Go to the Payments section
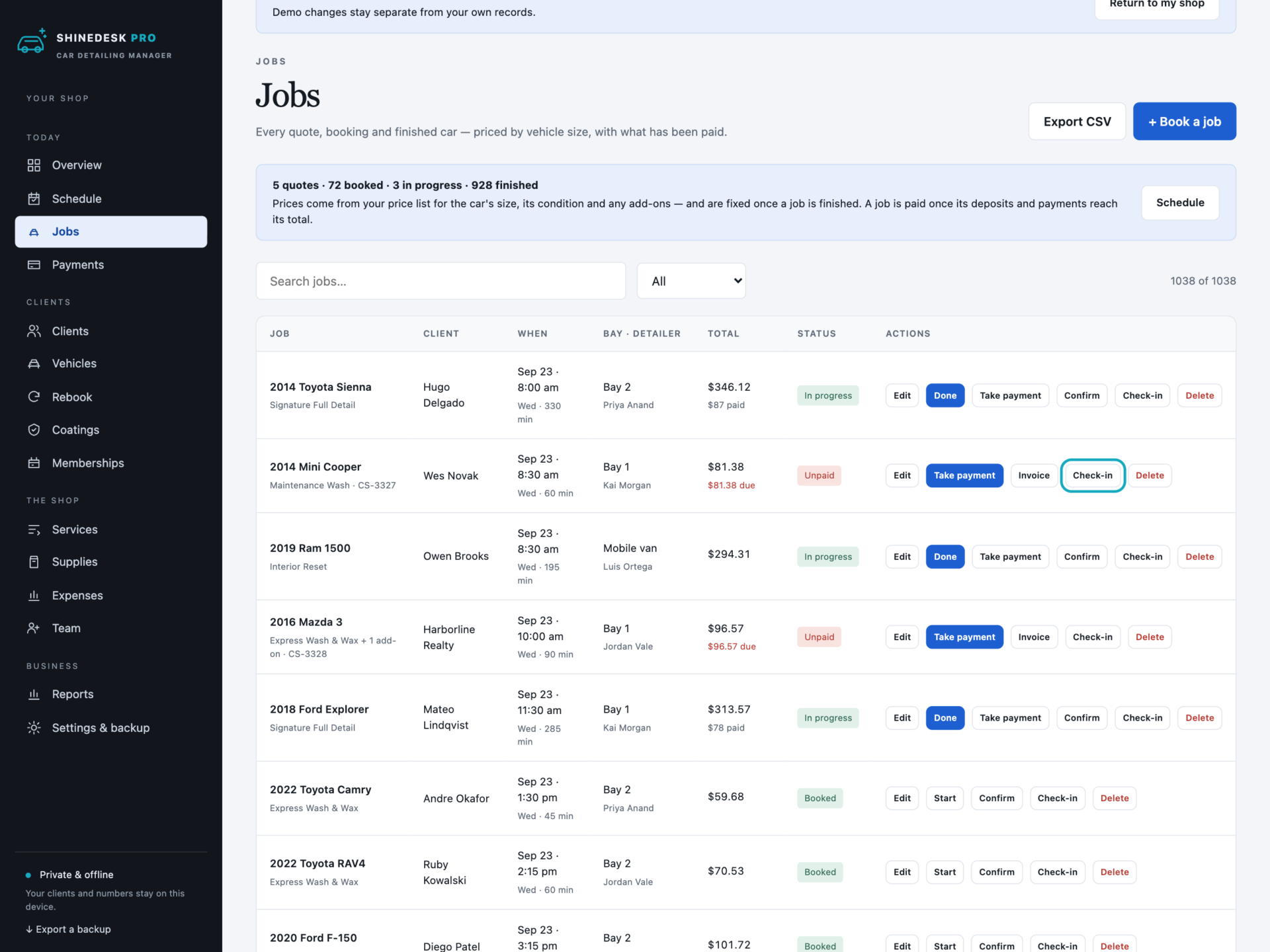The height and width of the screenshot is (952, 1270). point(111,264)
